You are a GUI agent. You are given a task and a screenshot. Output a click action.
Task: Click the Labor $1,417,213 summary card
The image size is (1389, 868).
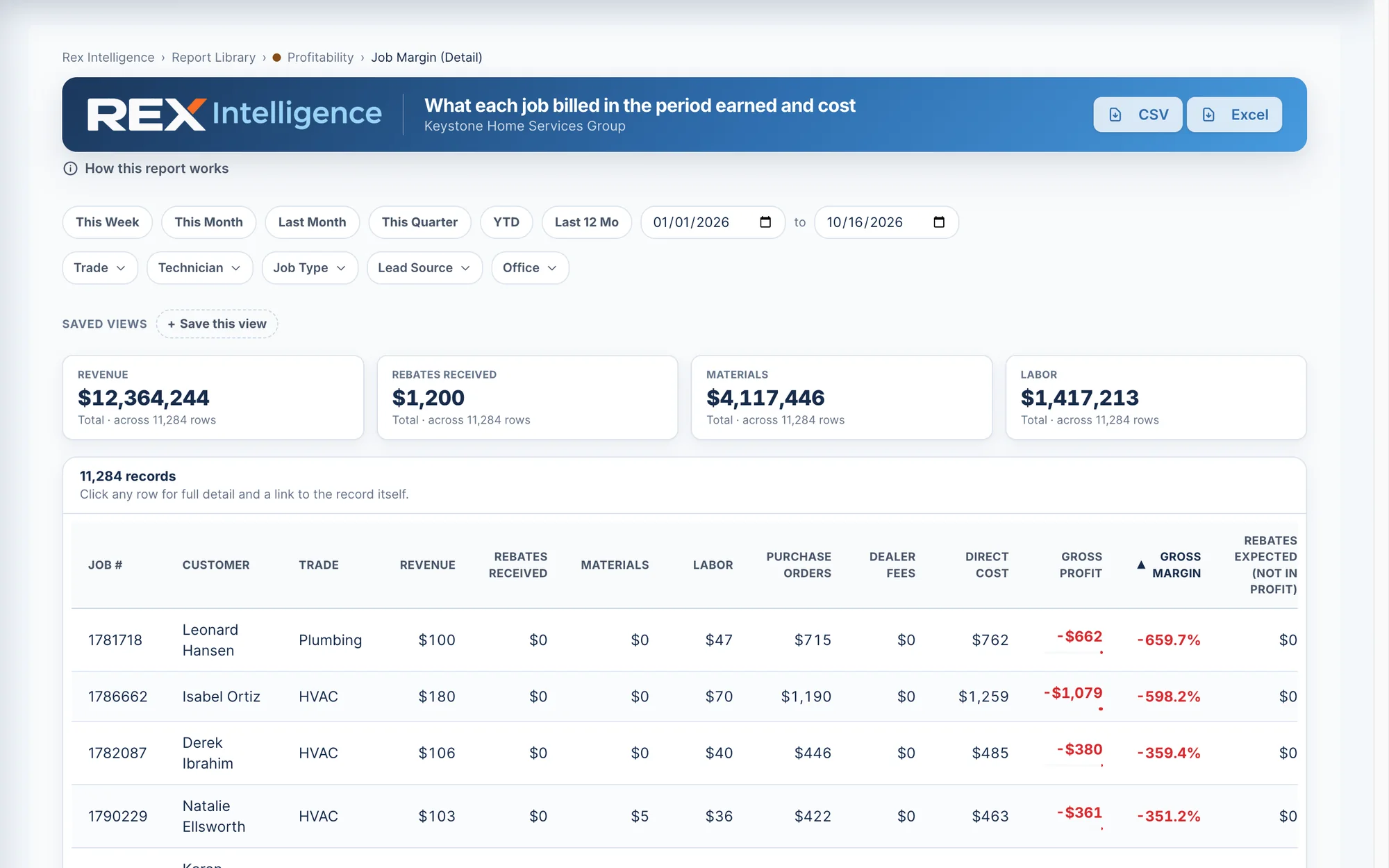point(1156,397)
